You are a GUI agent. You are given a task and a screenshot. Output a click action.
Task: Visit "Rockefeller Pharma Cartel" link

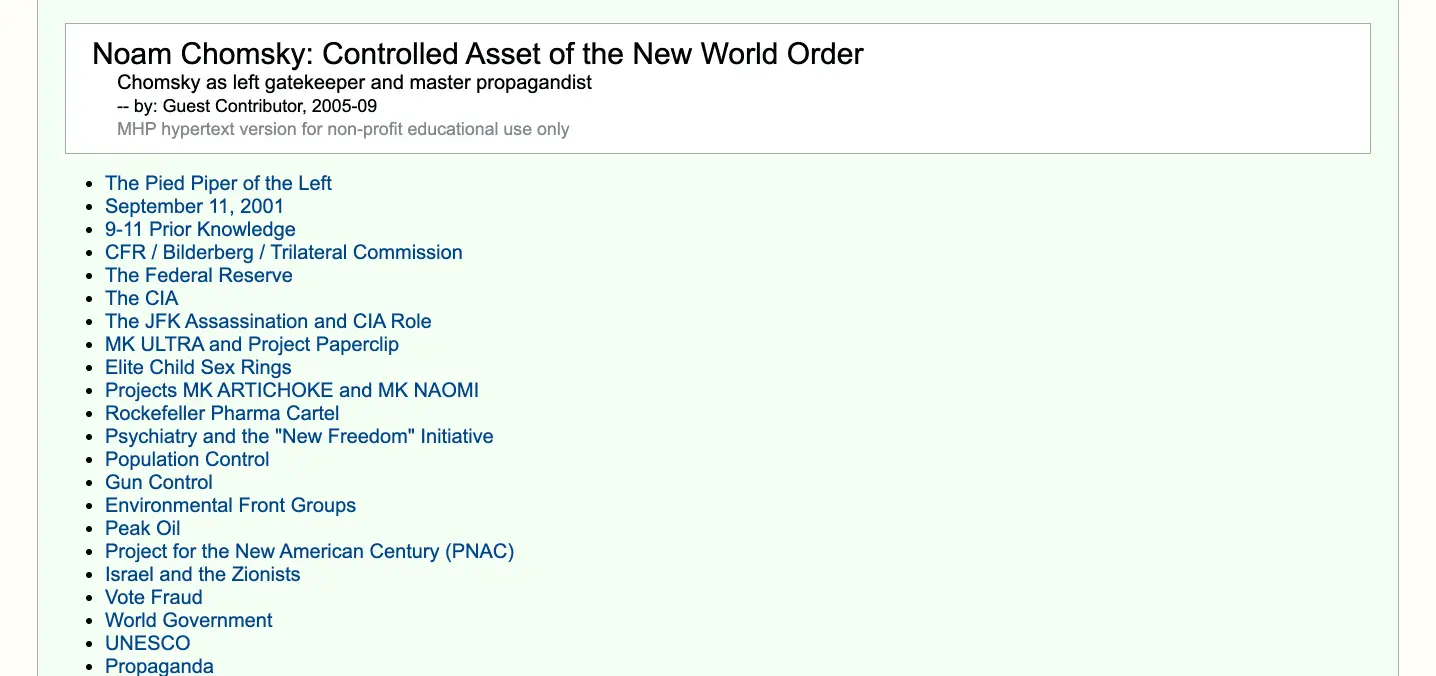click(x=222, y=413)
